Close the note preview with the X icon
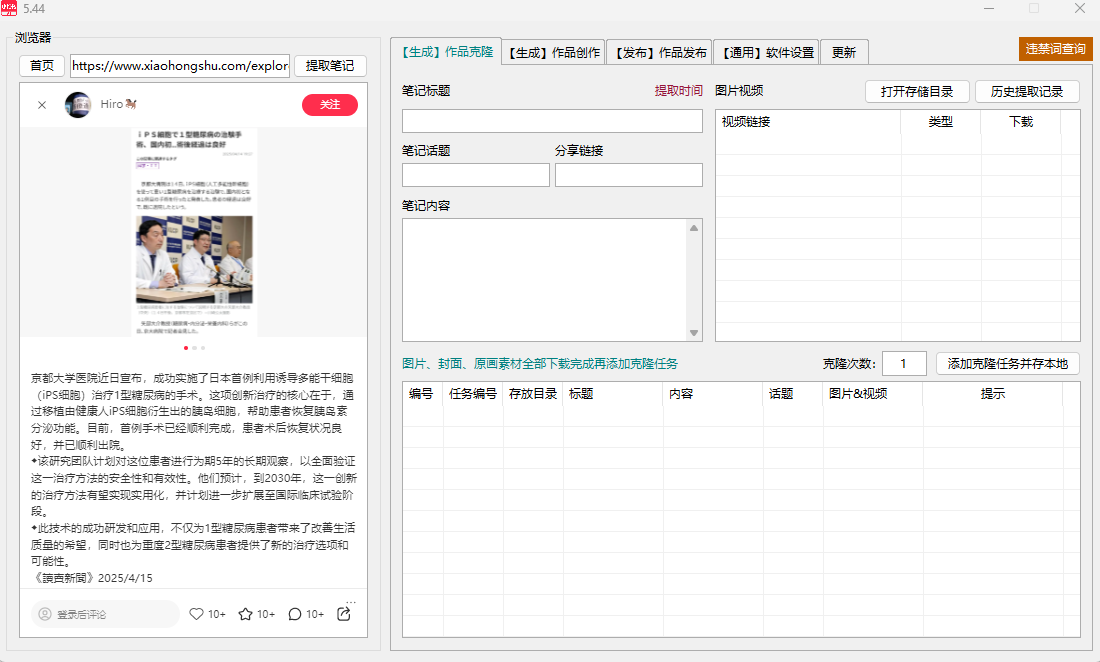 (x=42, y=104)
